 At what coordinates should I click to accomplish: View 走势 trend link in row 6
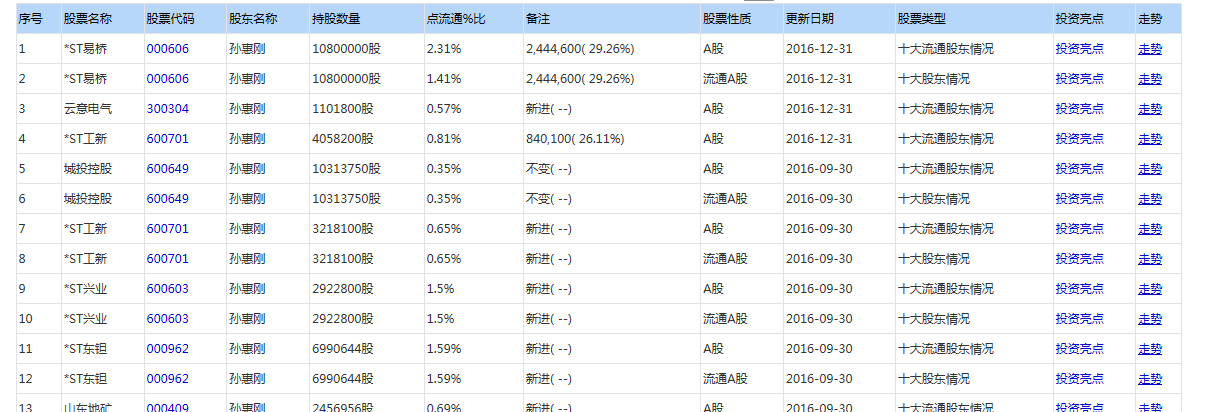click(x=1150, y=198)
